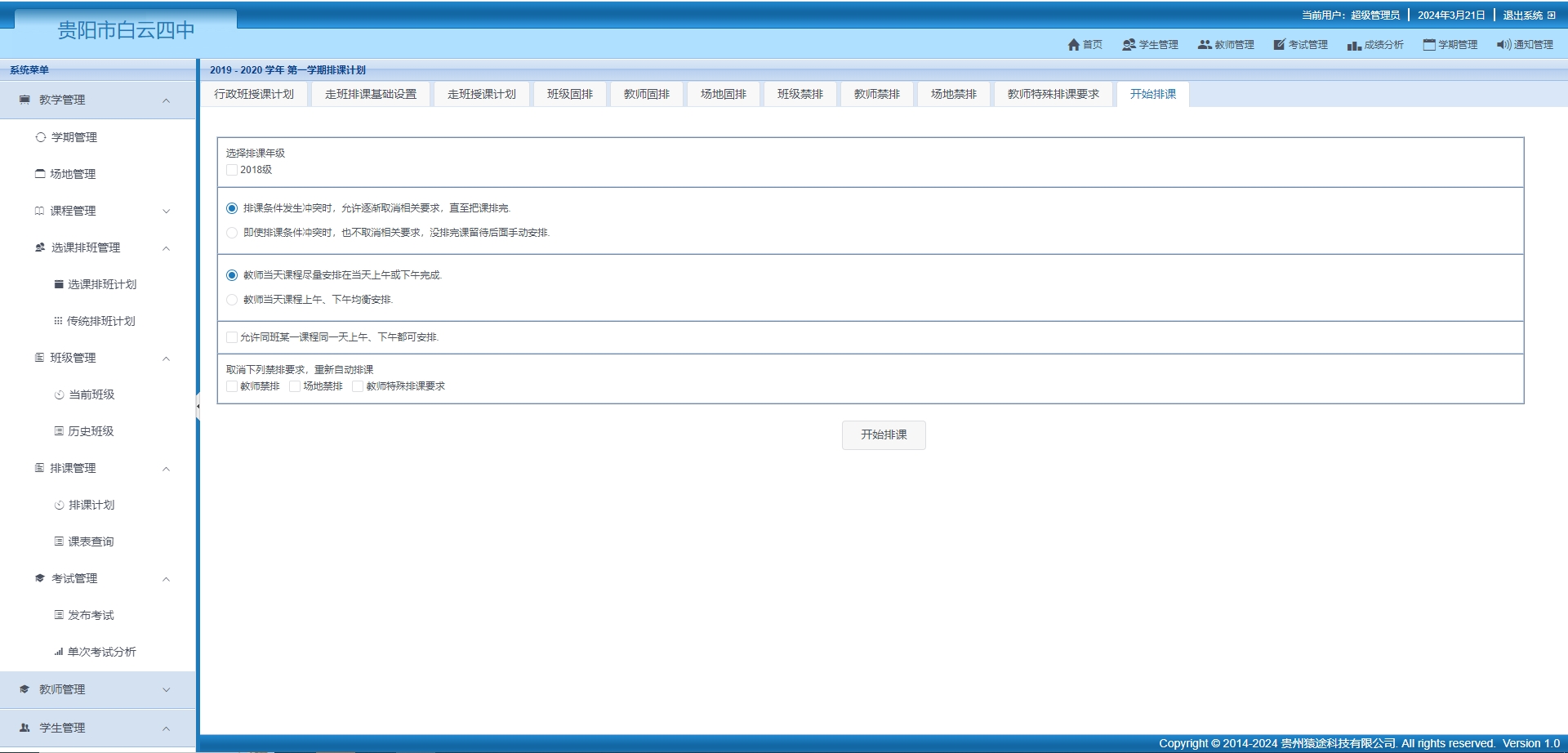
Task: Open the 场地禁排 tab
Action: (x=954, y=95)
